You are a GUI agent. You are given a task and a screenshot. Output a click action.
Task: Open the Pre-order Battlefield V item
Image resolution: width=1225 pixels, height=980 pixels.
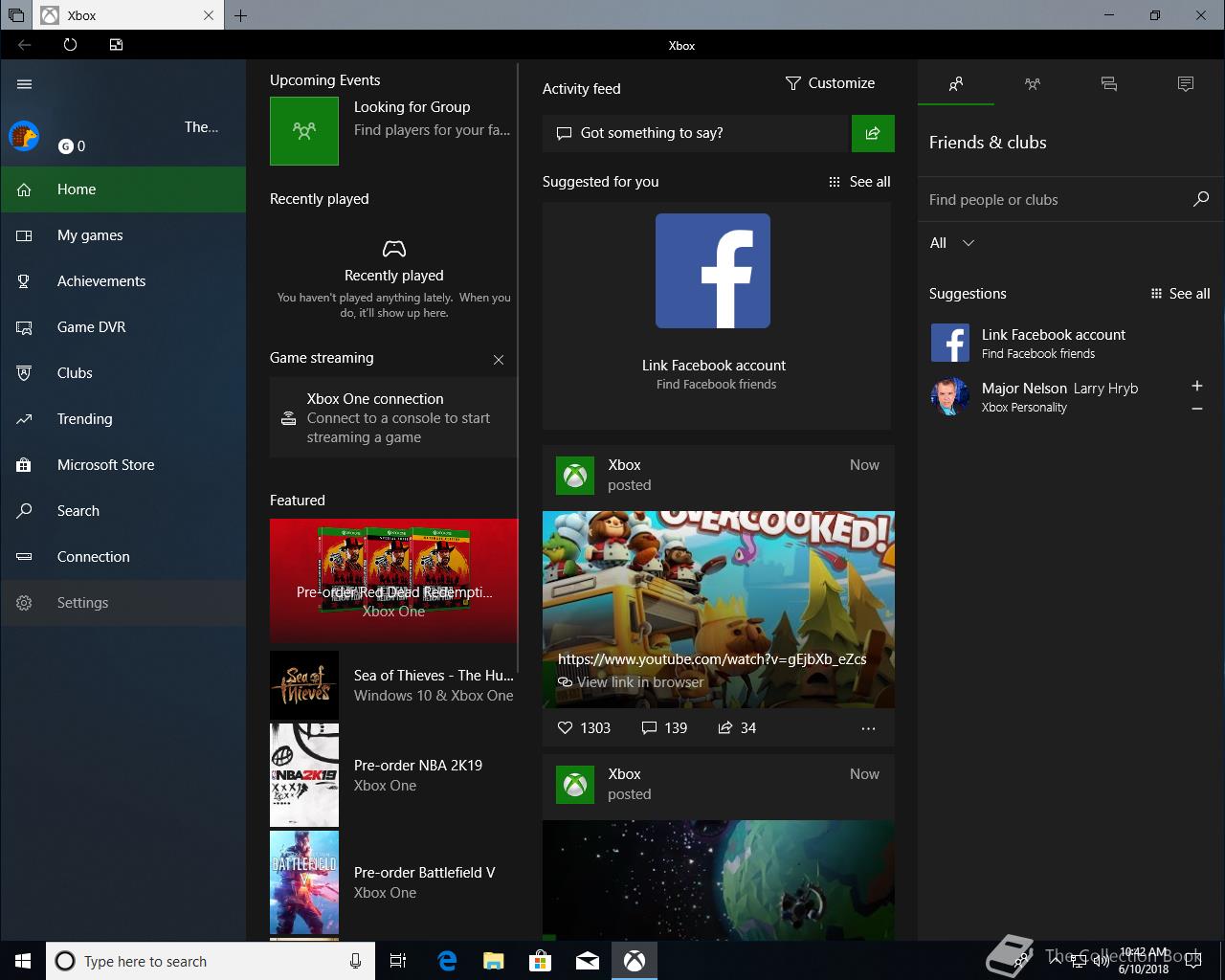pos(393,882)
